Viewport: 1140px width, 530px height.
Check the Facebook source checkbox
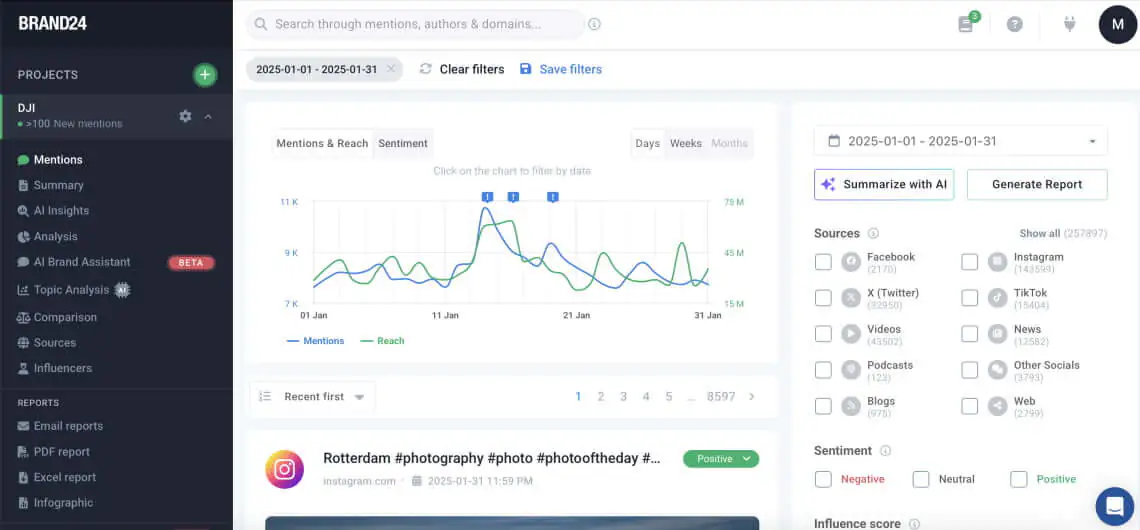823,262
